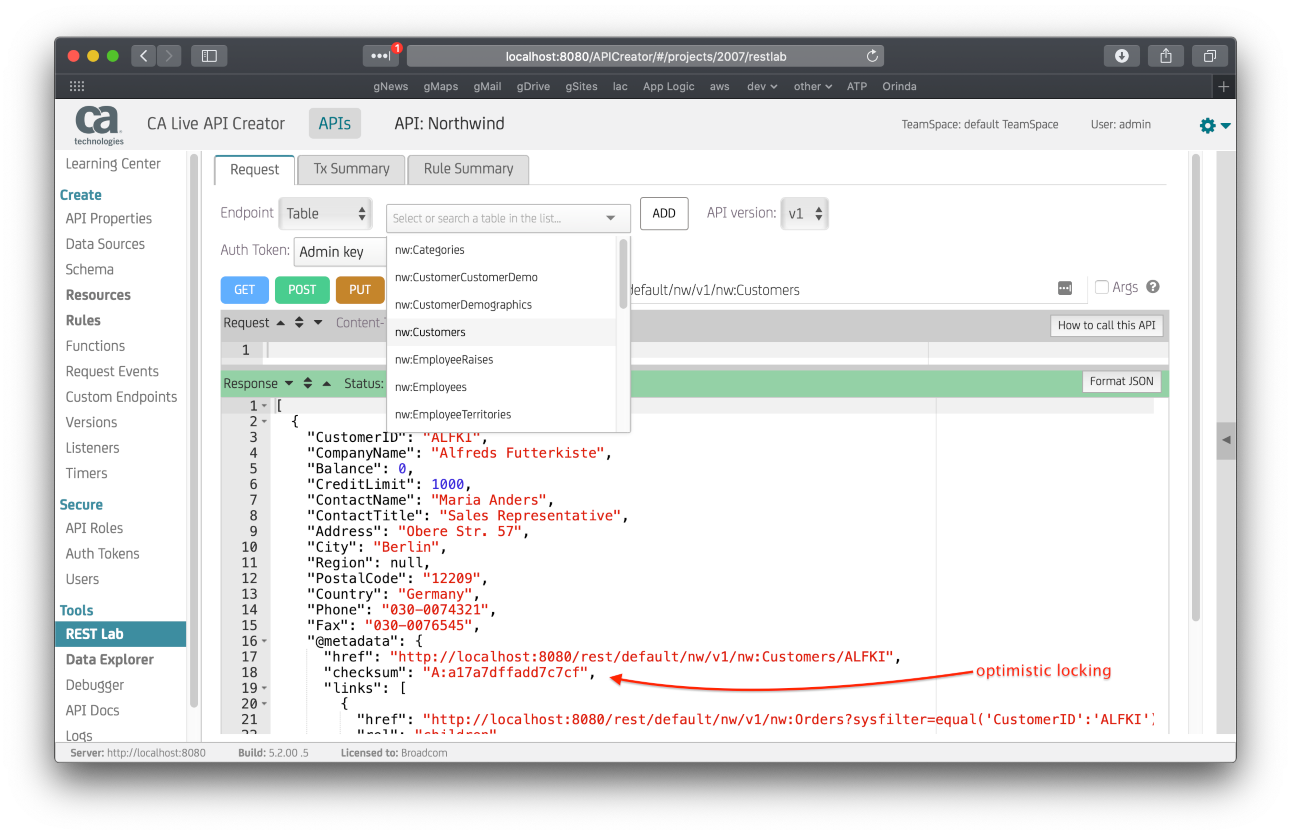Open the Rule Summary tab
The width and height of the screenshot is (1291, 835).
coord(468,169)
